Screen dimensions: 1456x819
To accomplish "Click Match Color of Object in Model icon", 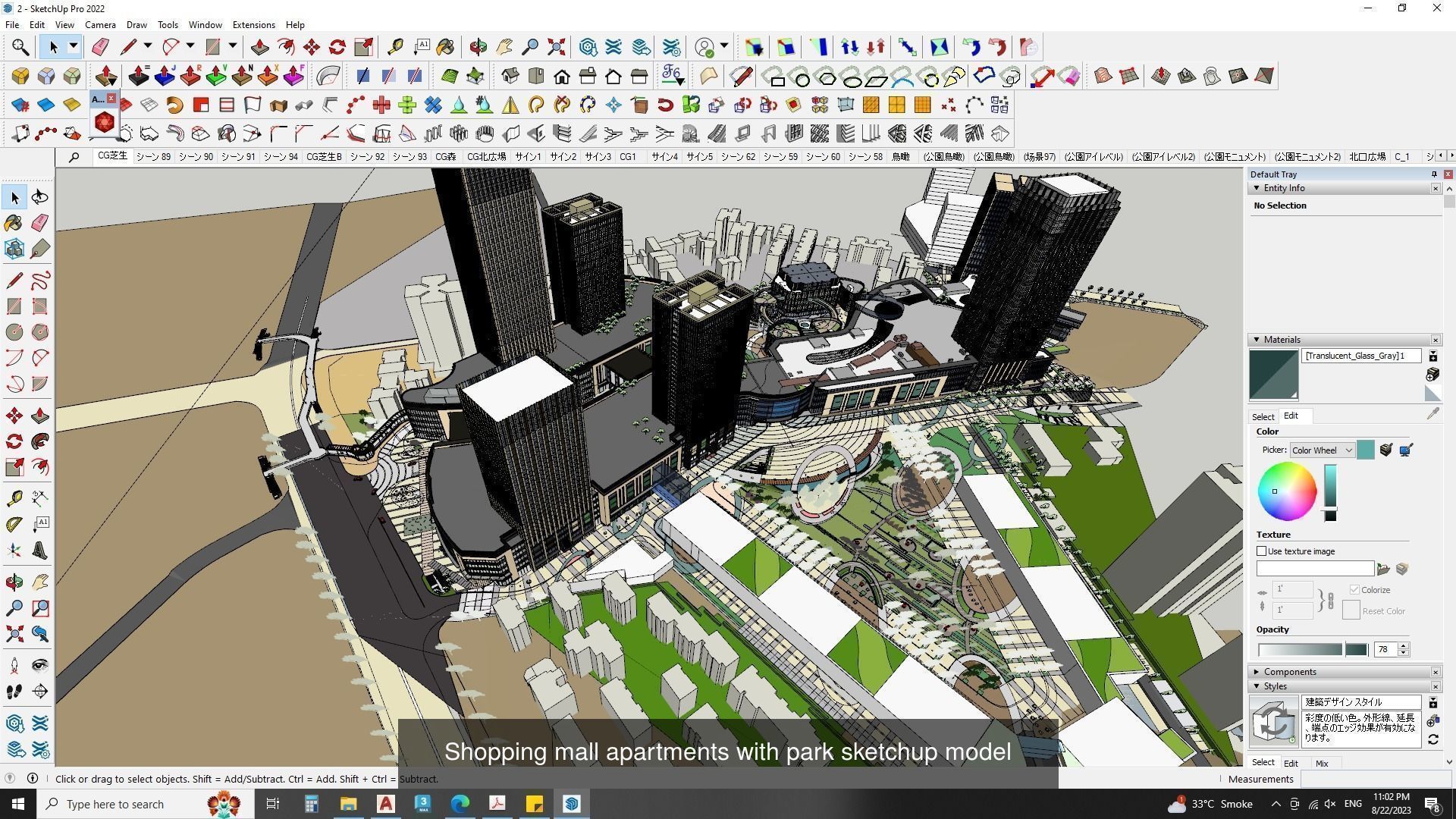I will (x=1386, y=450).
